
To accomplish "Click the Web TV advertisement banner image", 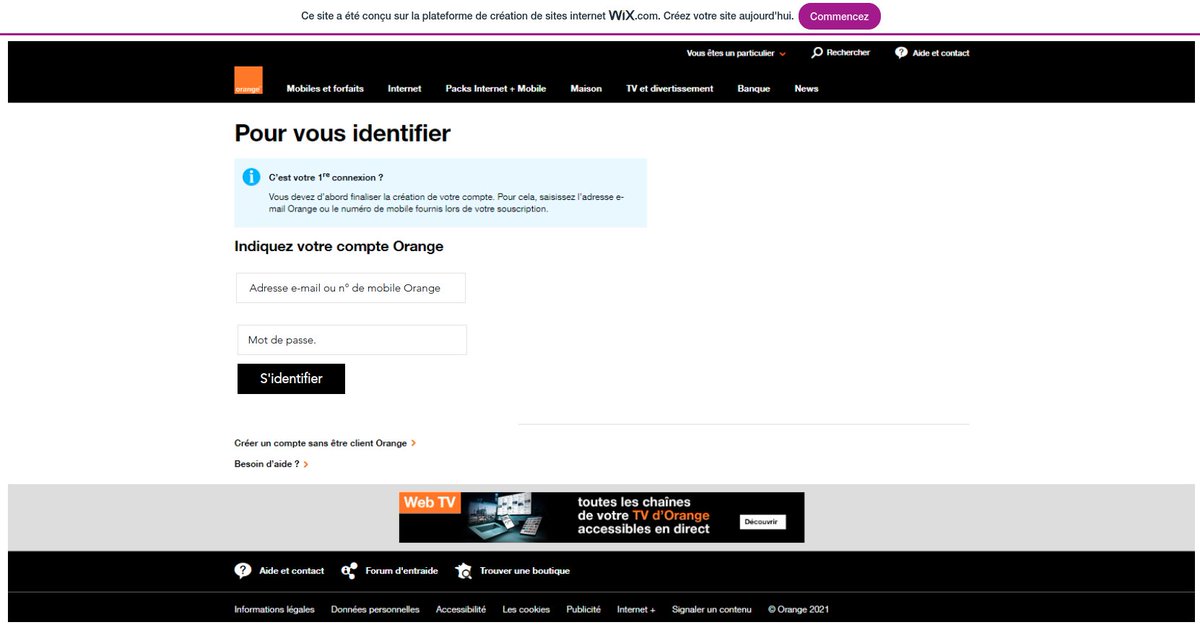I will tap(601, 517).
